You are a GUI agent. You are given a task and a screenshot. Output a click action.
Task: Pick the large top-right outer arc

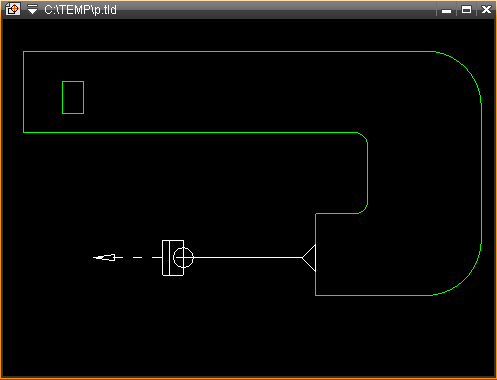[468, 71]
